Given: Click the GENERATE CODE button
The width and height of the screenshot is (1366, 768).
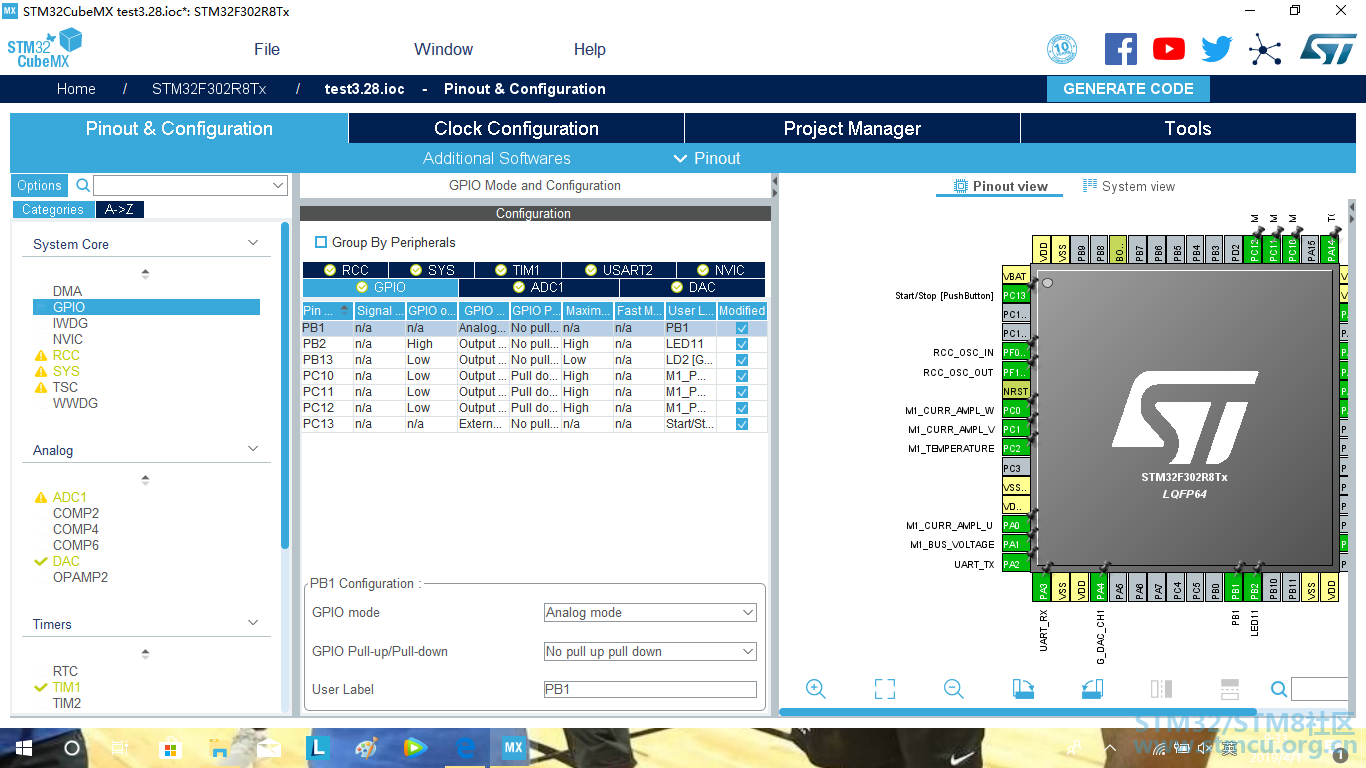Looking at the screenshot, I should (1128, 88).
